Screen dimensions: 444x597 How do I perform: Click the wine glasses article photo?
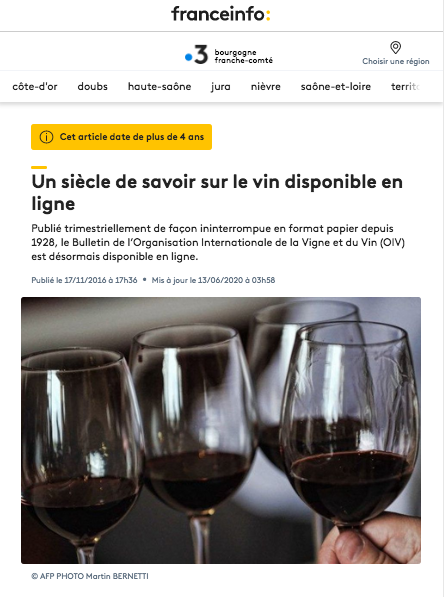click(221, 430)
